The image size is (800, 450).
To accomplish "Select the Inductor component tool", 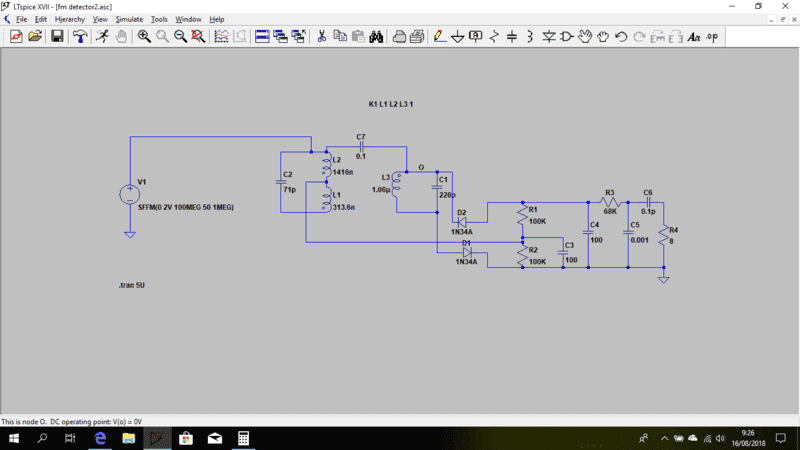I will (x=530, y=37).
